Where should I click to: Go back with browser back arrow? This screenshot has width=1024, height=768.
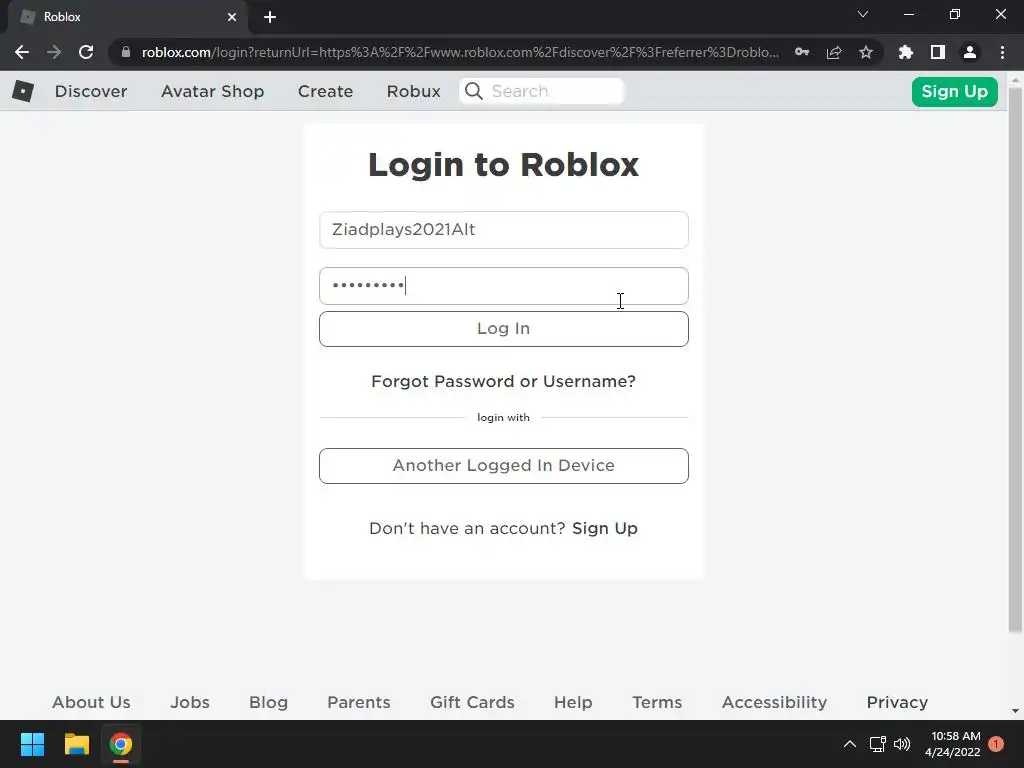22,52
